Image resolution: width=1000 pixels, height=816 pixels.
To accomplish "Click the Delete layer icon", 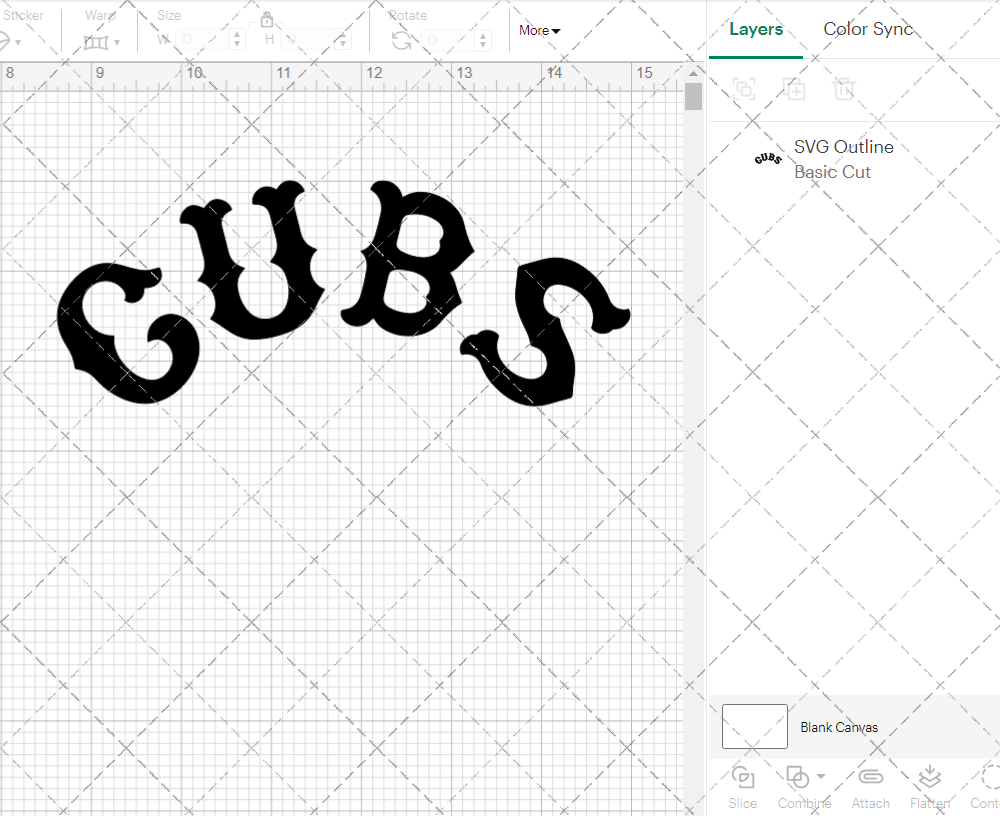I will 845,89.
